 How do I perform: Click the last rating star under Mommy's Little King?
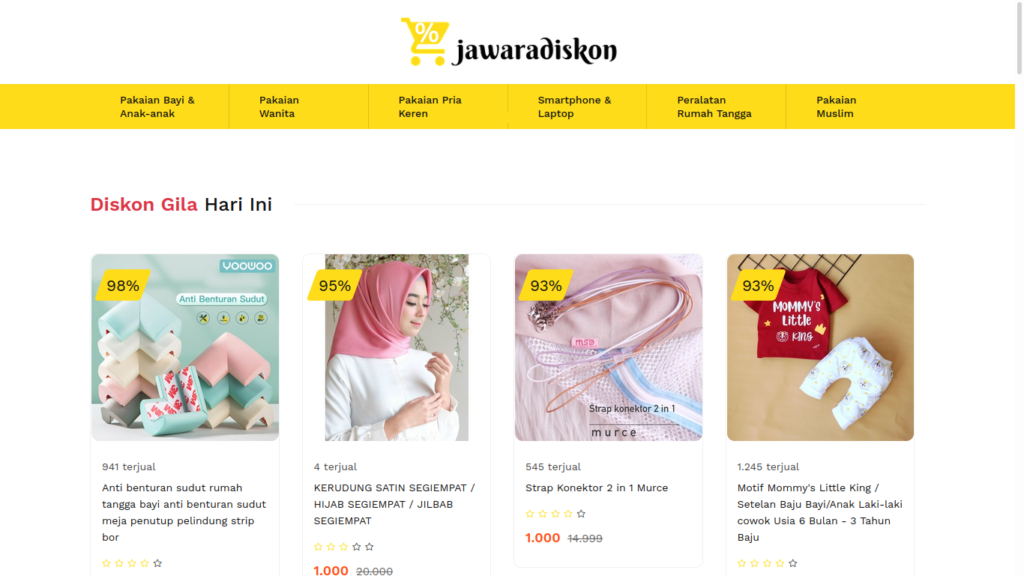coord(793,563)
